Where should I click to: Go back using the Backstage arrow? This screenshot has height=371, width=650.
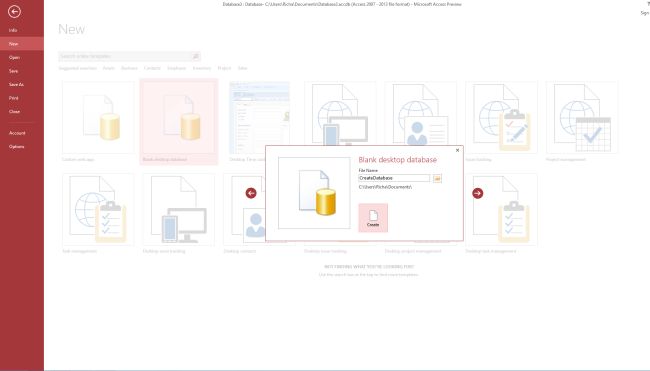14,12
